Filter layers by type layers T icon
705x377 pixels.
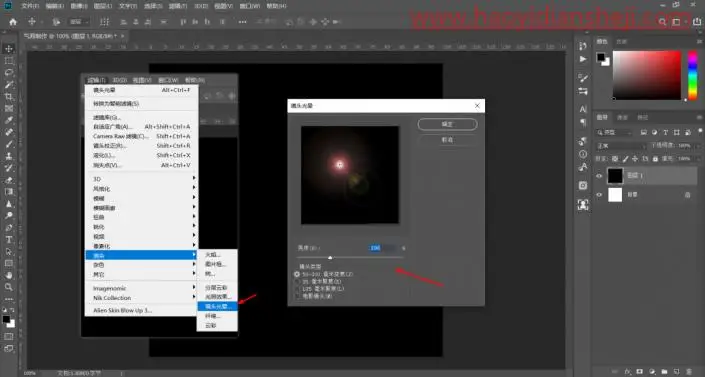665,132
